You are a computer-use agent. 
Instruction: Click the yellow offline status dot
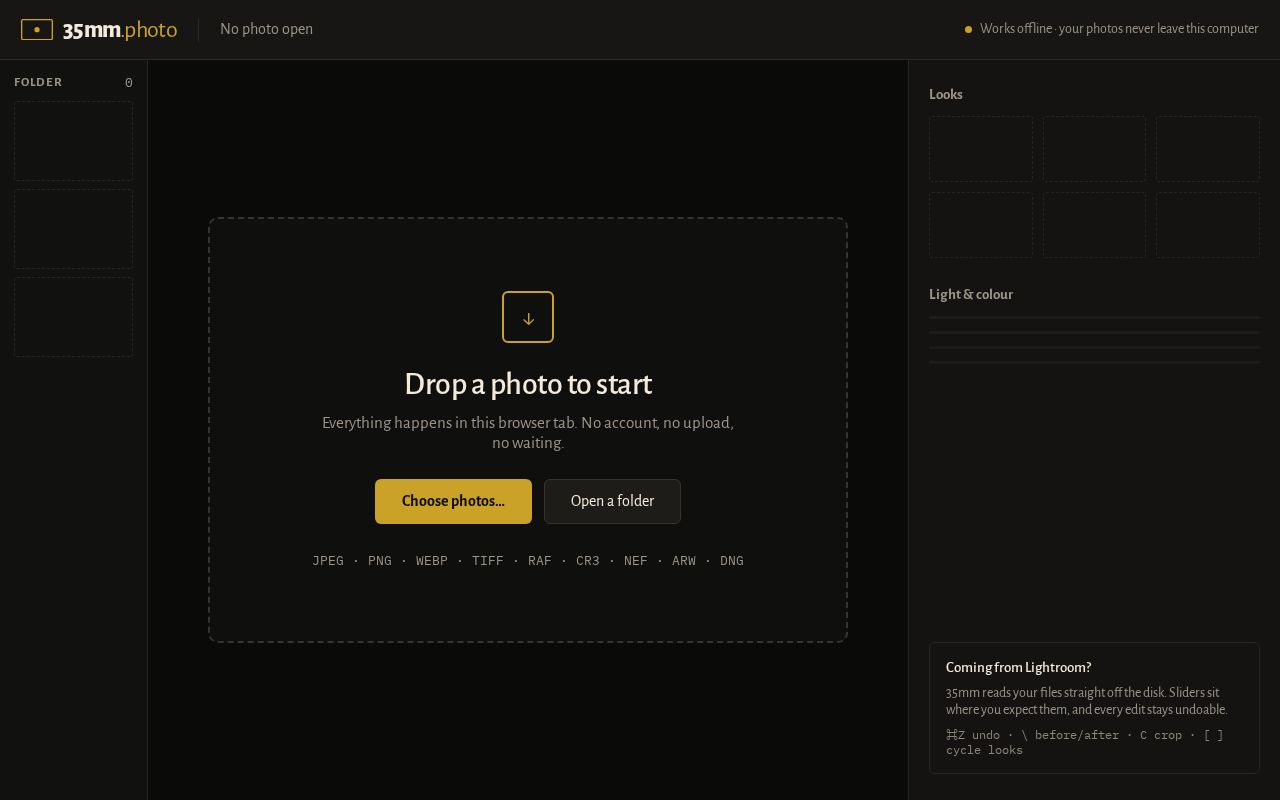point(968,30)
